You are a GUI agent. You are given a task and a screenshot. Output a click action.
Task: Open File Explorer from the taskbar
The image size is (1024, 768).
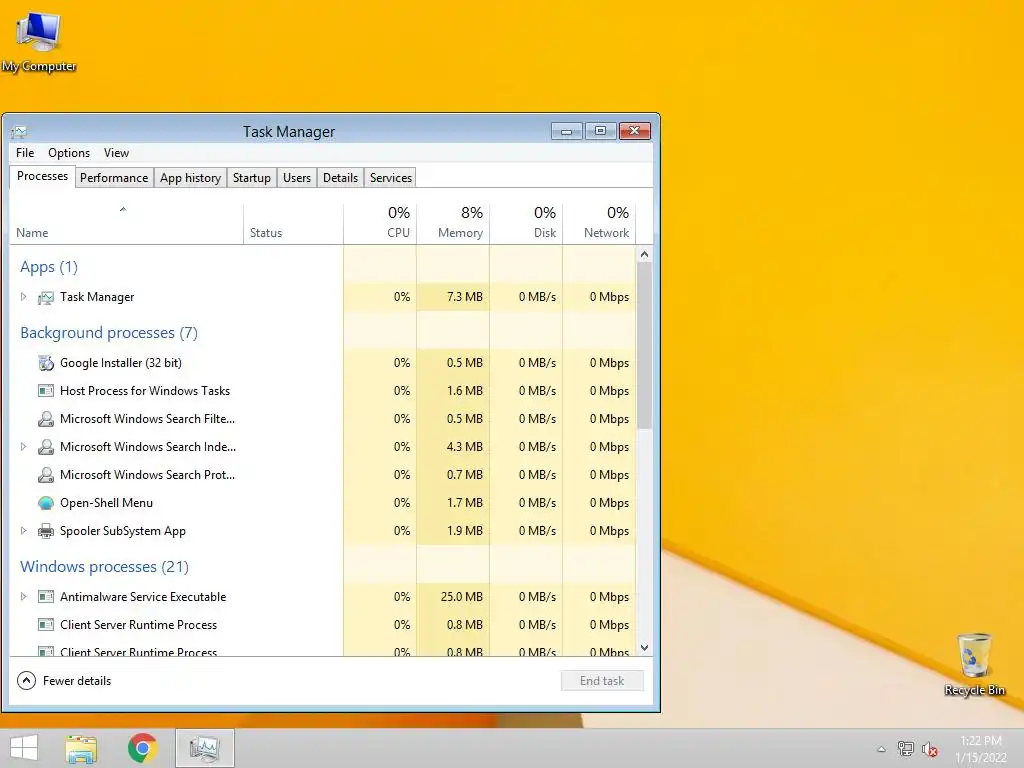click(x=81, y=748)
